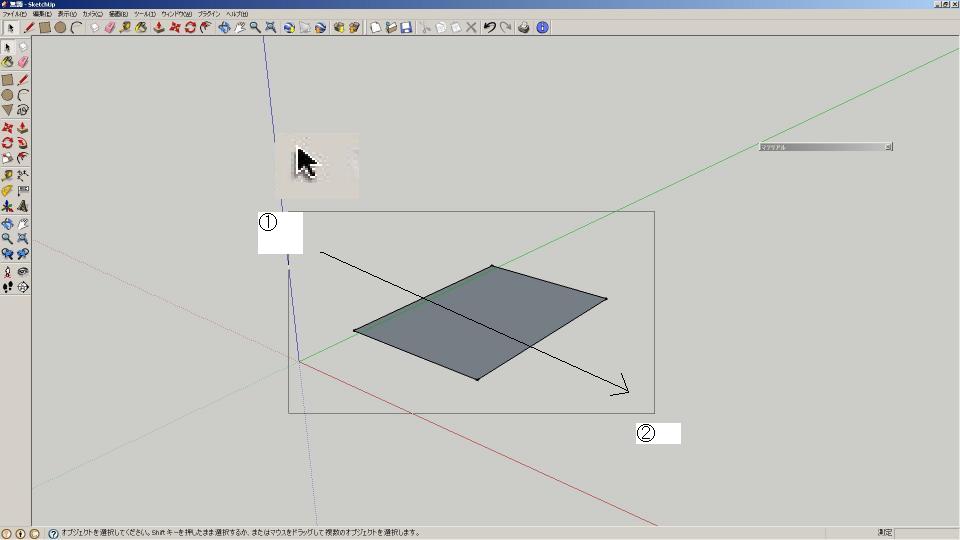Click the Zoom magnifier in top toolbar
Image resolution: width=960 pixels, height=540 pixels.
click(x=255, y=28)
